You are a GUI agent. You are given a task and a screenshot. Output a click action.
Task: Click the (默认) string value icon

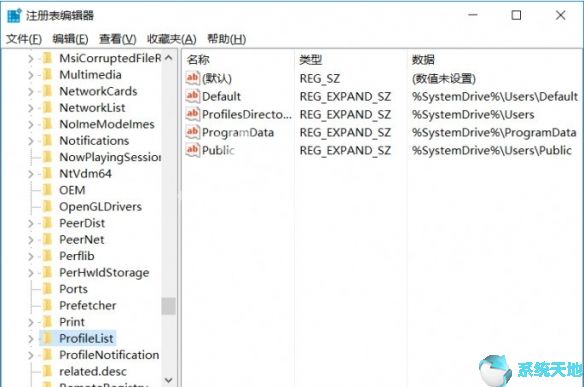(193, 78)
